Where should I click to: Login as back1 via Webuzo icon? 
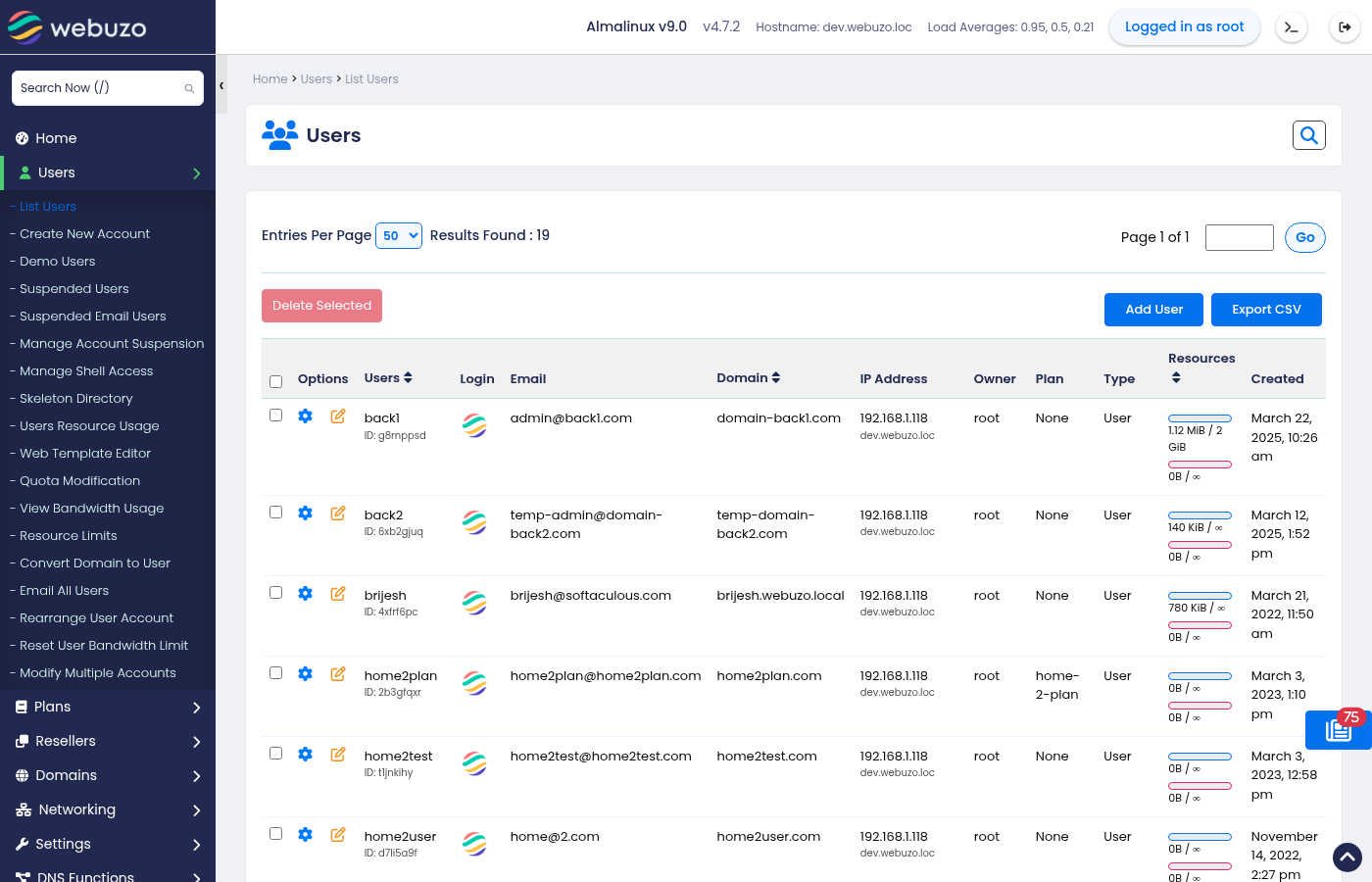(x=475, y=425)
